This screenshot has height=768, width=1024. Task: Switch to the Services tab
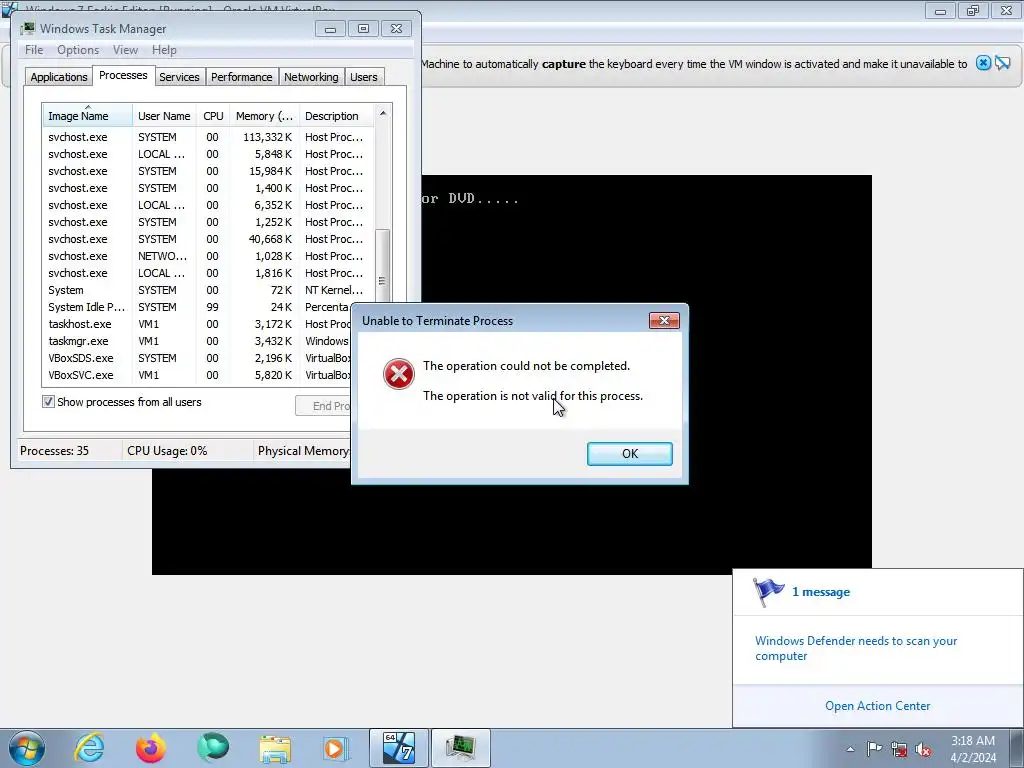179,77
